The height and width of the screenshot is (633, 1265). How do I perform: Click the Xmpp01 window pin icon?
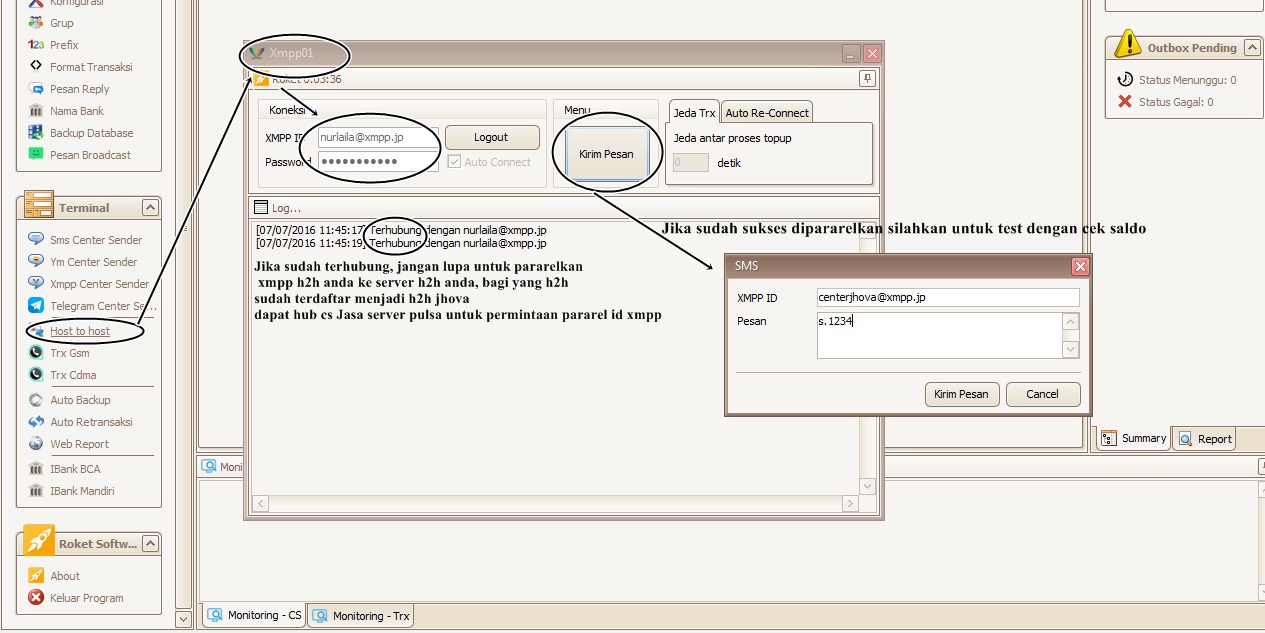868,78
